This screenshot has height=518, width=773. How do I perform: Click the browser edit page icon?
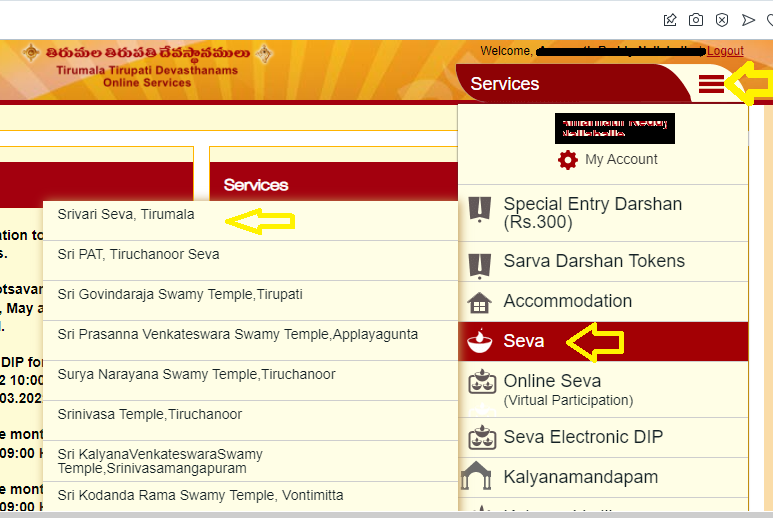pos(670,20)
